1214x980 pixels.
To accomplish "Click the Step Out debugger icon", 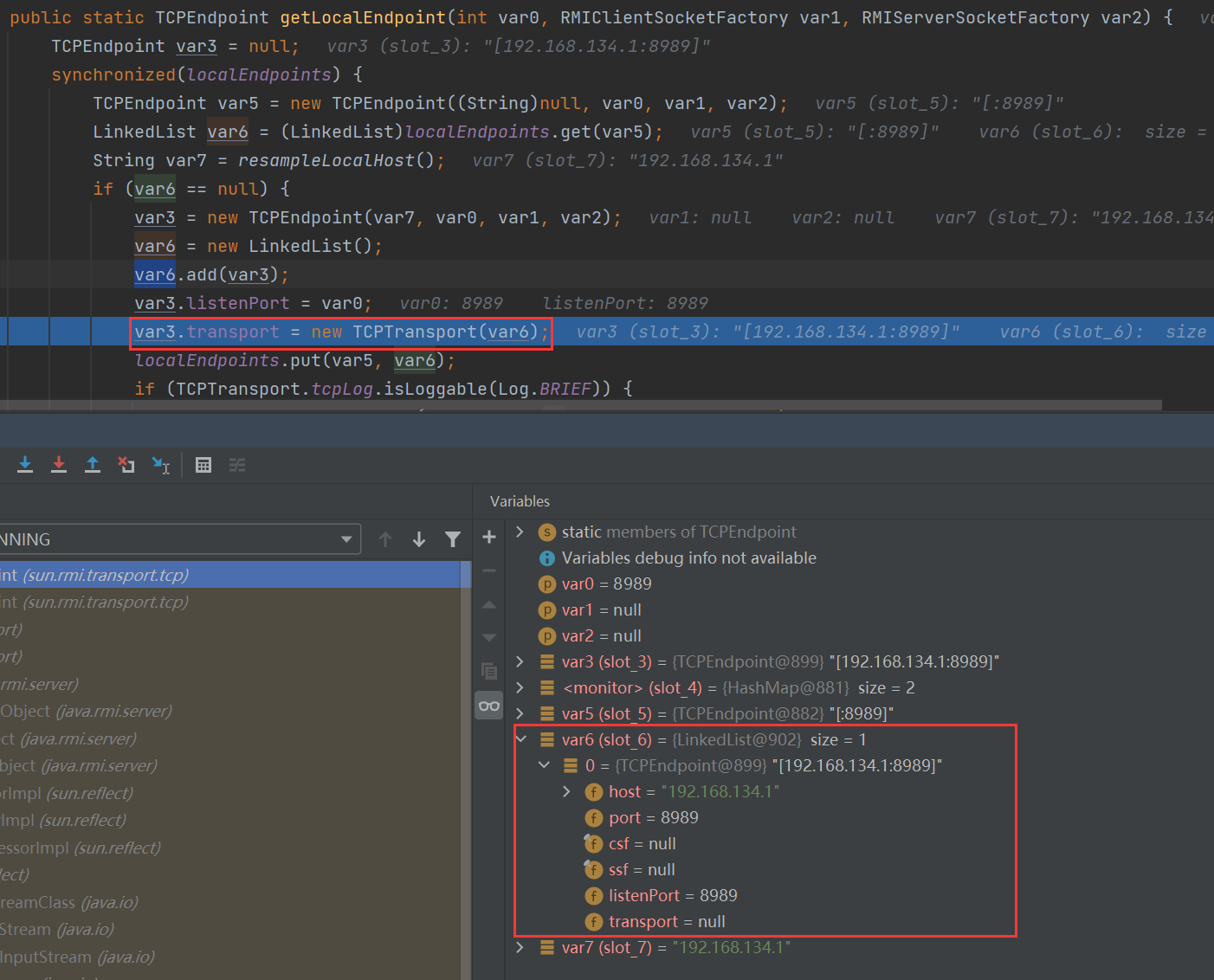I will [x=93, y=465].
